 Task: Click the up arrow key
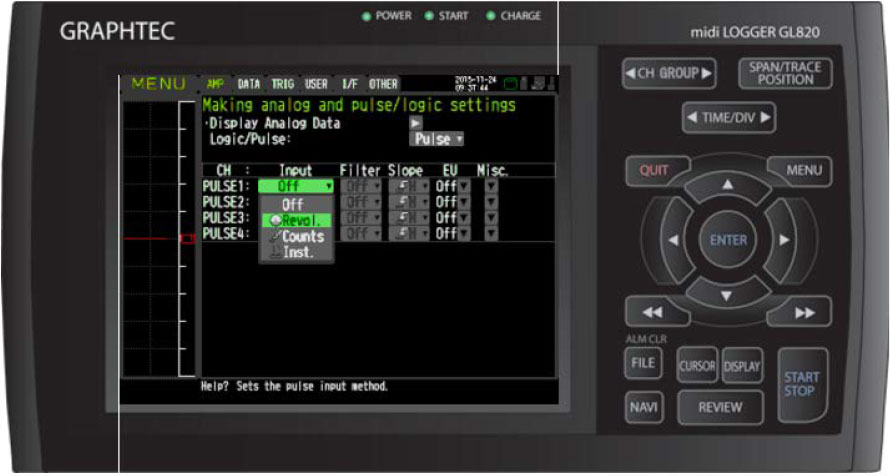[x=728, y=186]
